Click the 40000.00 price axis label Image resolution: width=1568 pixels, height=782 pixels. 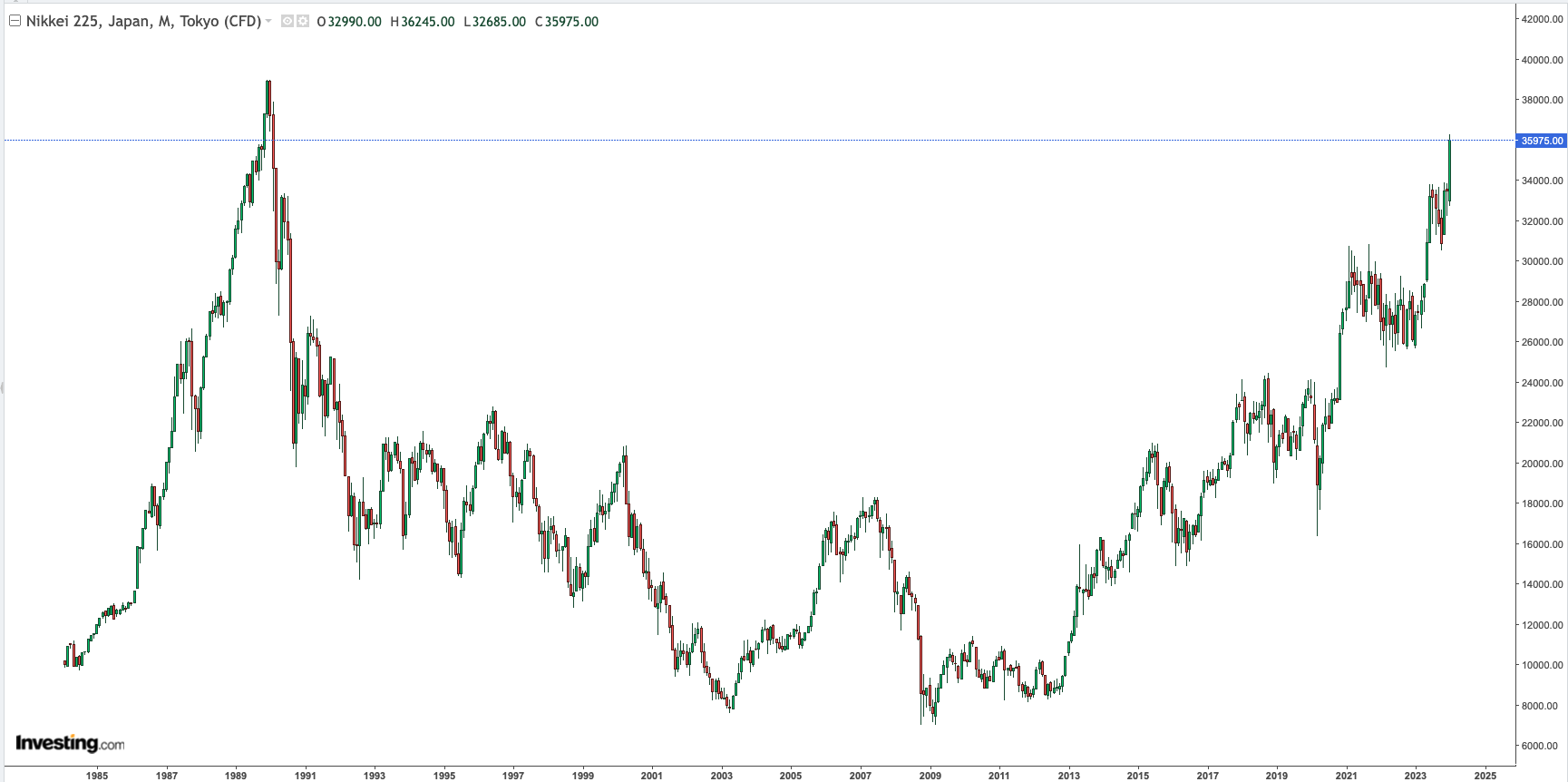pyautogui.click(x=1542, y=60)
